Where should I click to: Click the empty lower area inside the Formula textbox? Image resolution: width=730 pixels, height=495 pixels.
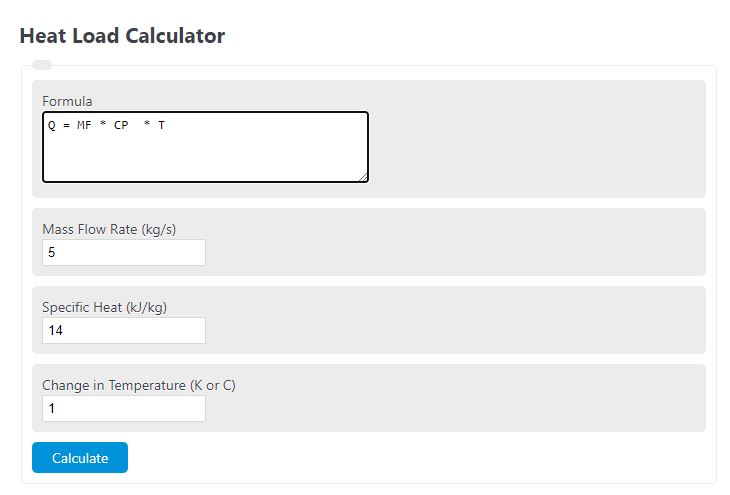click(x=205, y=160)
